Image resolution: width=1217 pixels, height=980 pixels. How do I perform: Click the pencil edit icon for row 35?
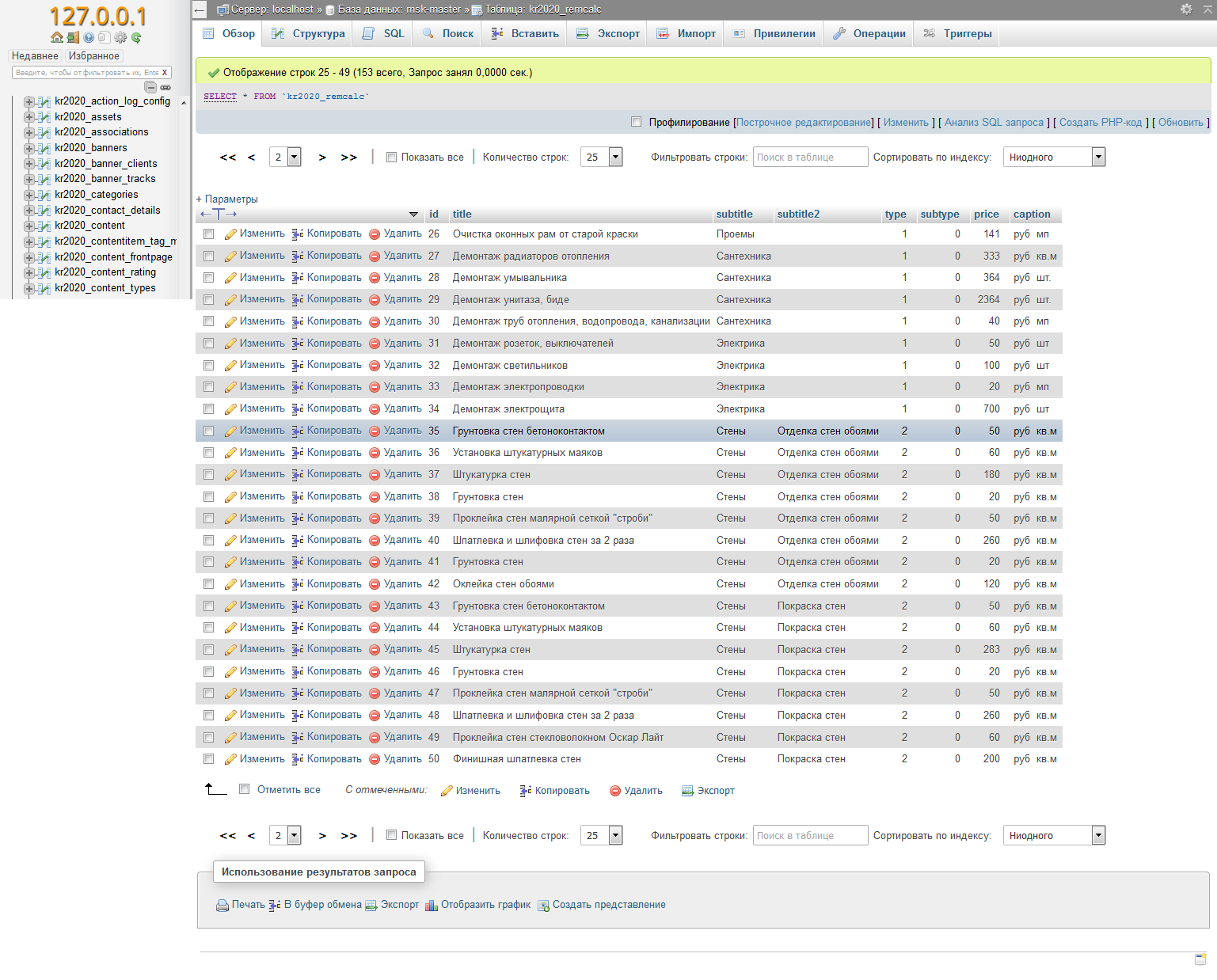230,431
